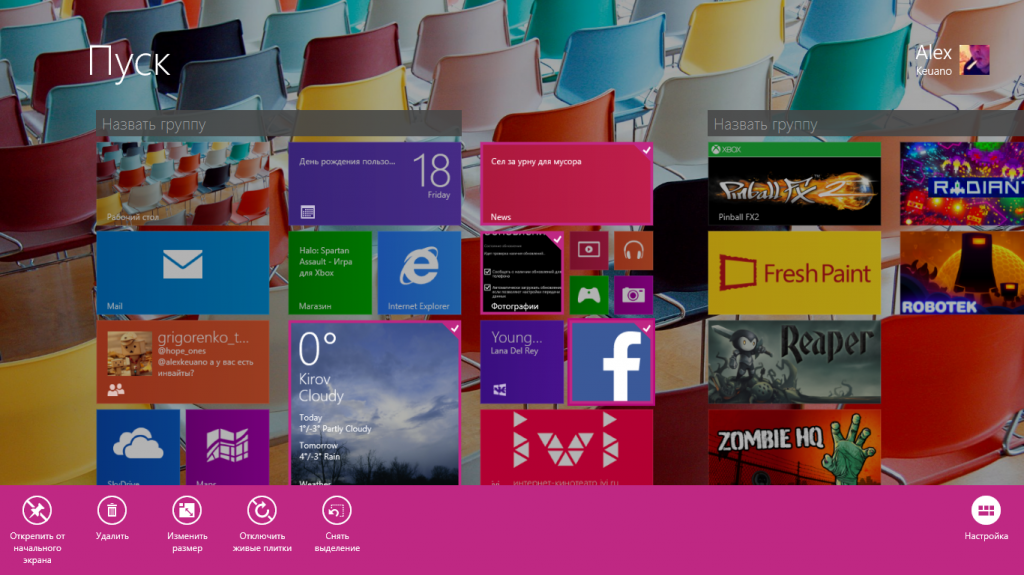Viewport: 1024px width, 575px height.
Task: Deselect the Facebook tile checkmark
Action: click(x=646, y=329)
